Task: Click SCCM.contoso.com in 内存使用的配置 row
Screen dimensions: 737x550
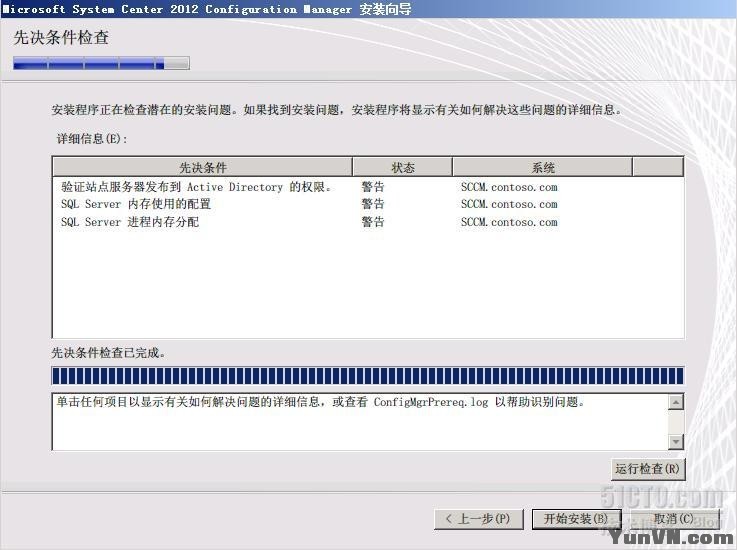Action: click(509, 204)
